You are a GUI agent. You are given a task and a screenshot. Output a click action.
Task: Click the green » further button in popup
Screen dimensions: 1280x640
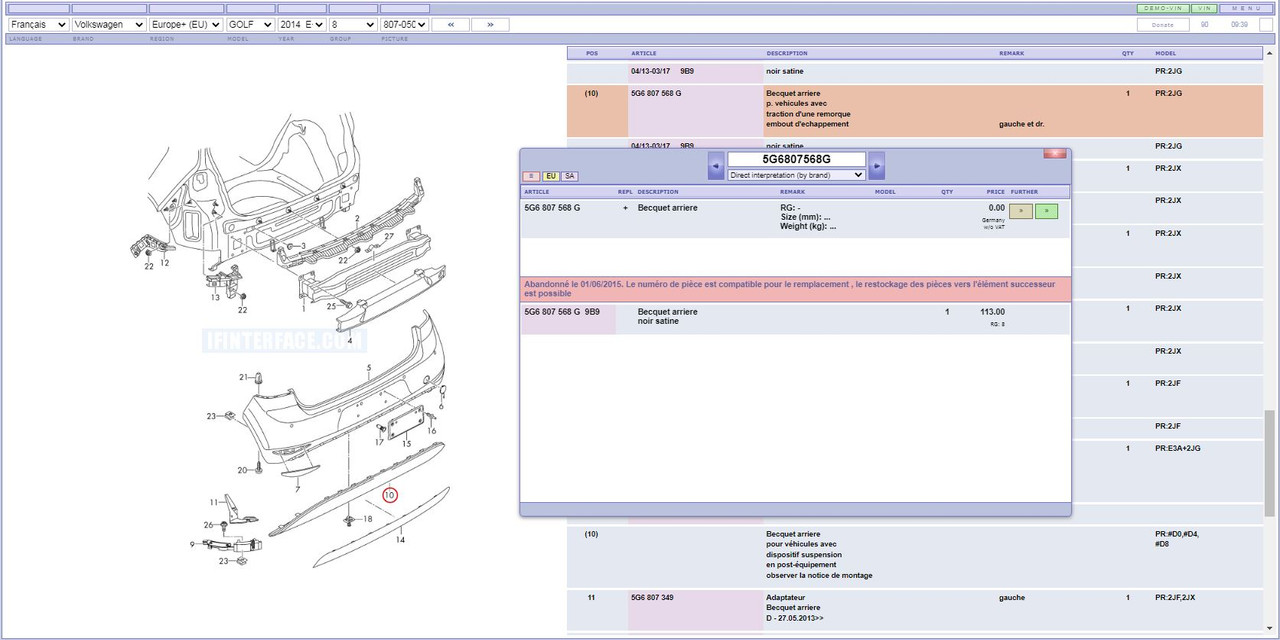1046,211
